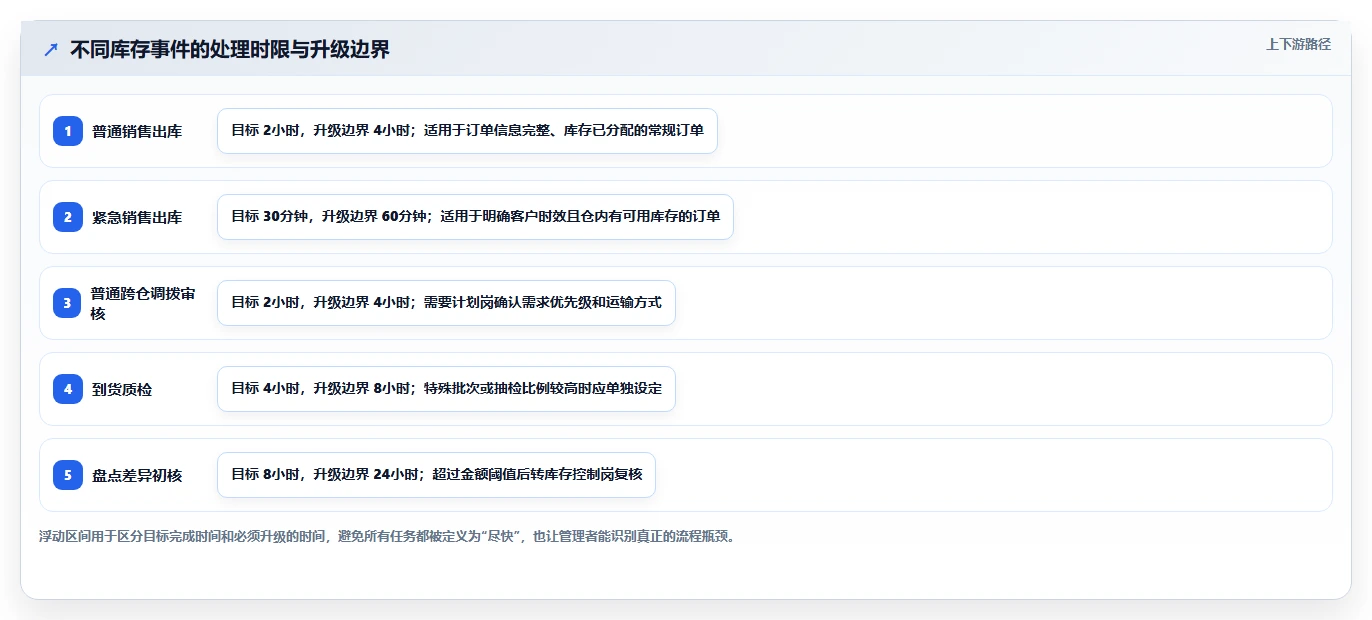Click the 目标 4小时 升级边界 8小时 box

446,389
